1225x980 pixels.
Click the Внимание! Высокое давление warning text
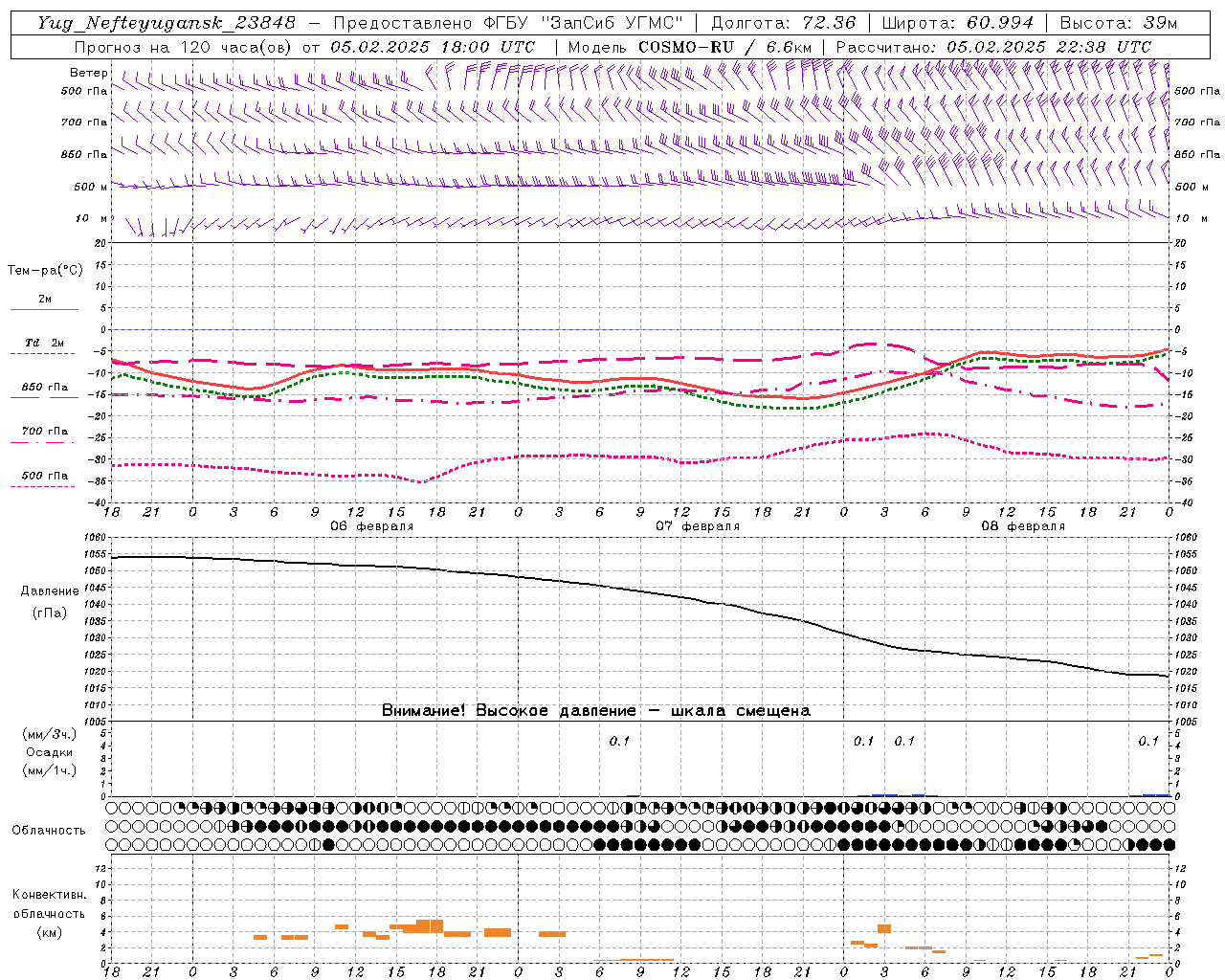(596, 711)
